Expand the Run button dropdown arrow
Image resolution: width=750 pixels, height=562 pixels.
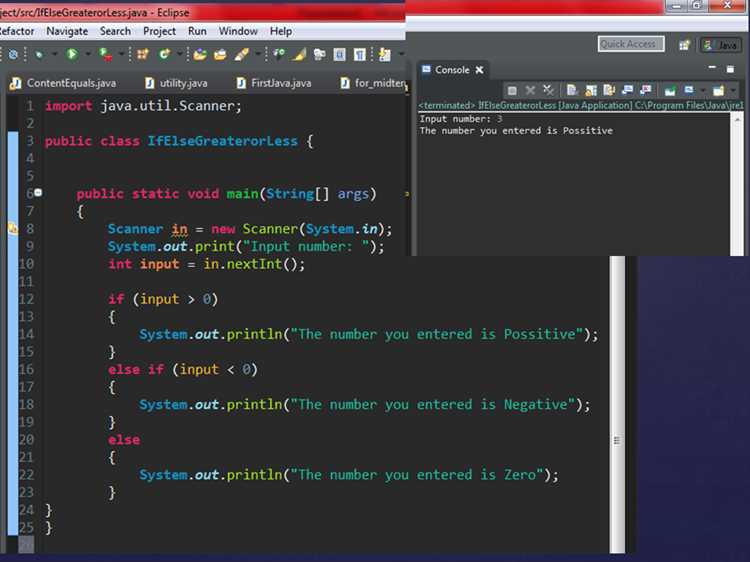pos(88,55)
